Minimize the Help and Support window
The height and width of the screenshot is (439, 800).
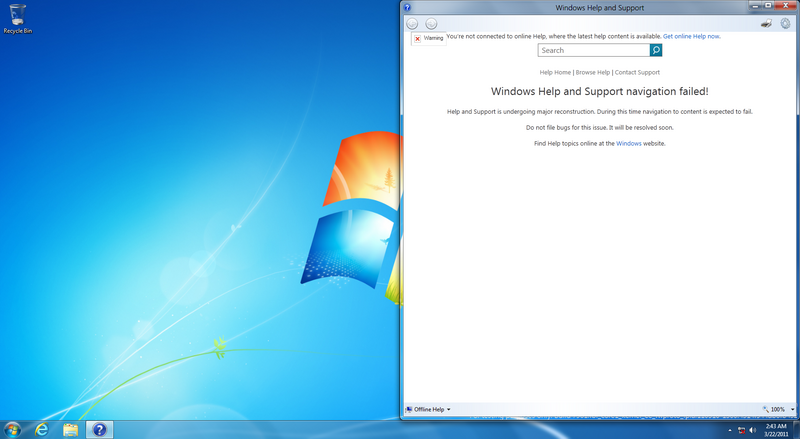point(756,5)
